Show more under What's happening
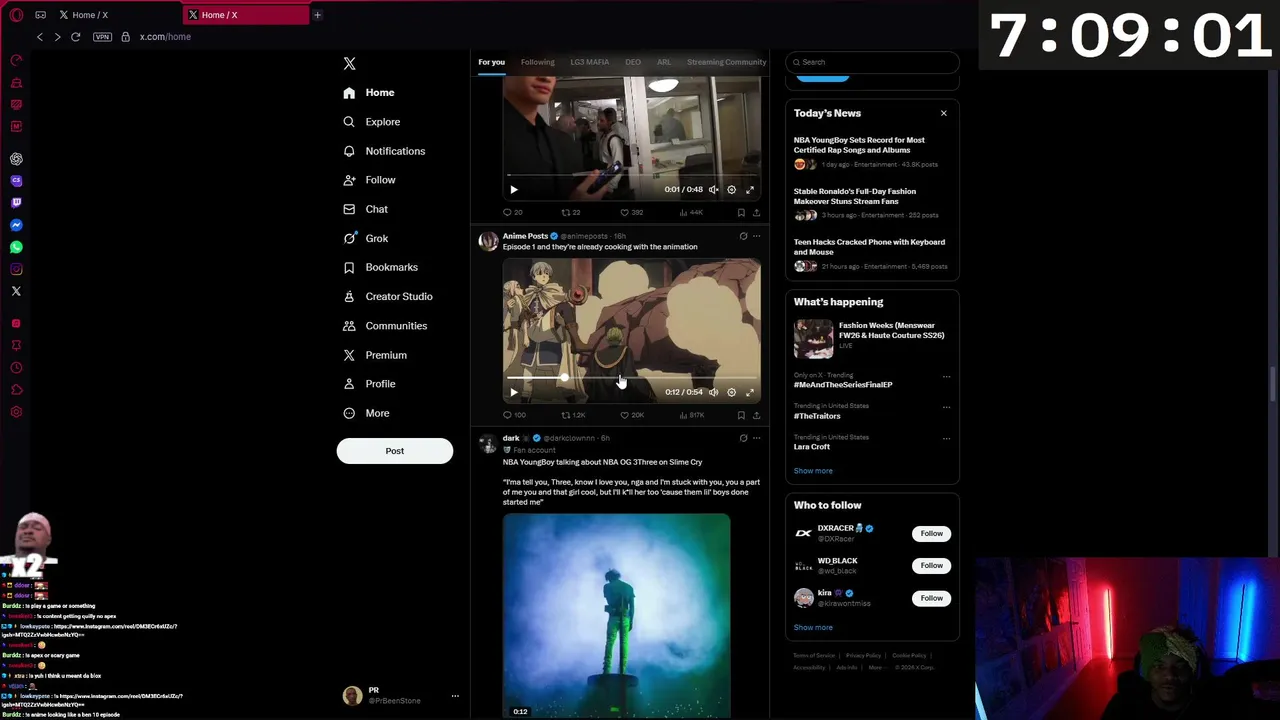This screenshot has height=720, width=1280. click(813, 471)
